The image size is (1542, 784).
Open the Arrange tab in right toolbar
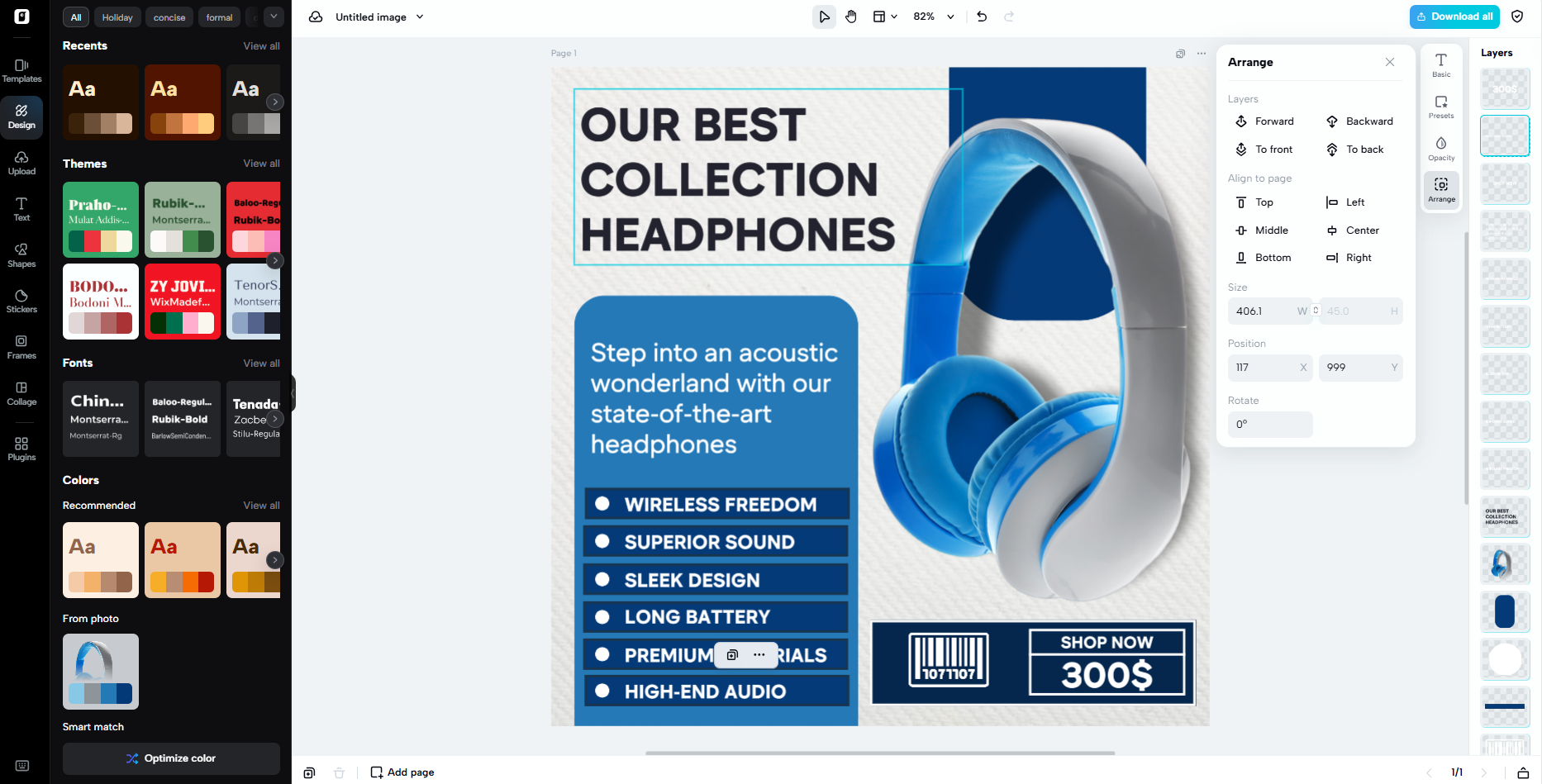(1441, 190)
